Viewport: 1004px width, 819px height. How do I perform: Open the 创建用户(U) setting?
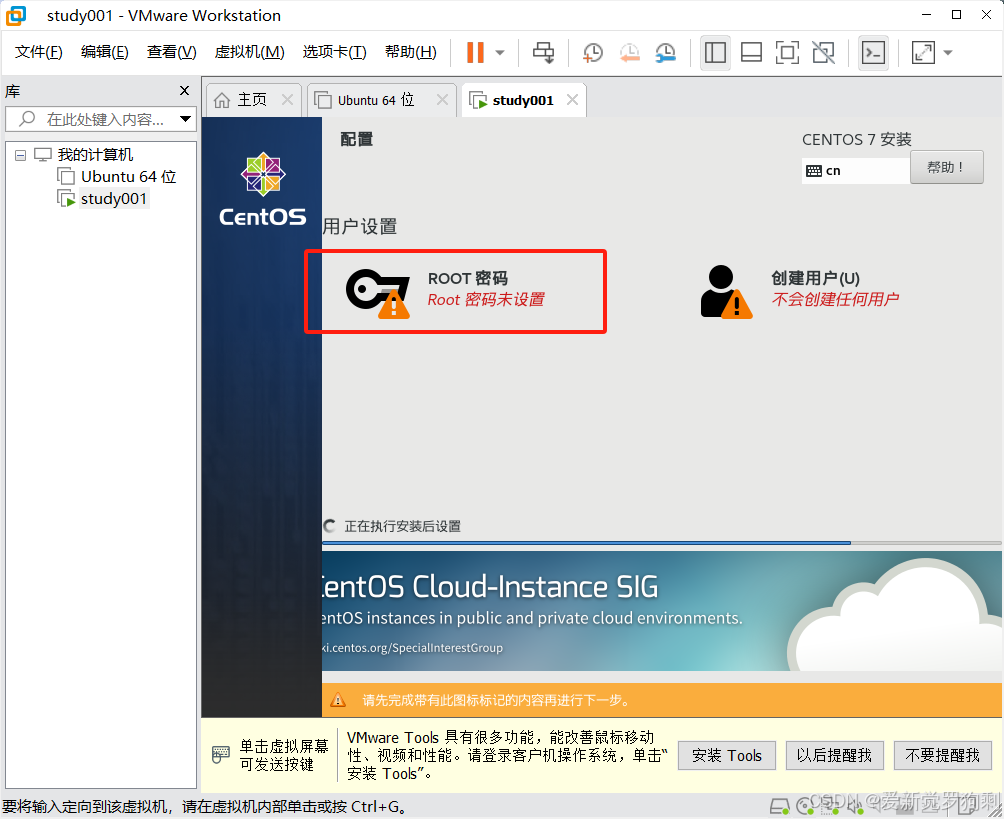(x=800, y=291)
